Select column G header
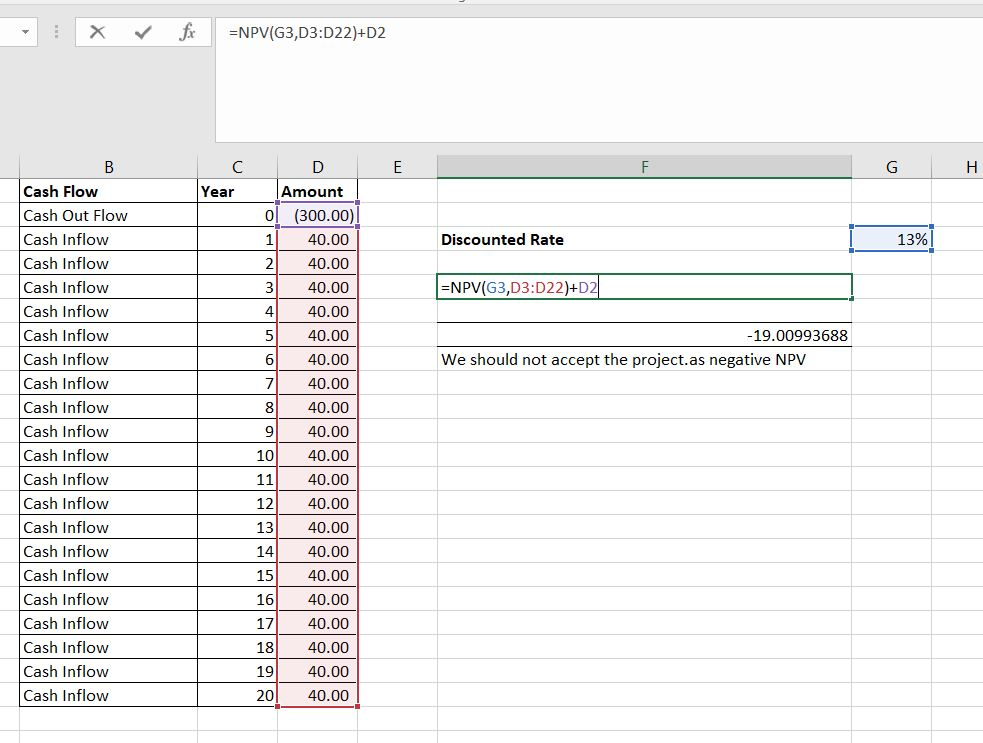 [891, 167]
